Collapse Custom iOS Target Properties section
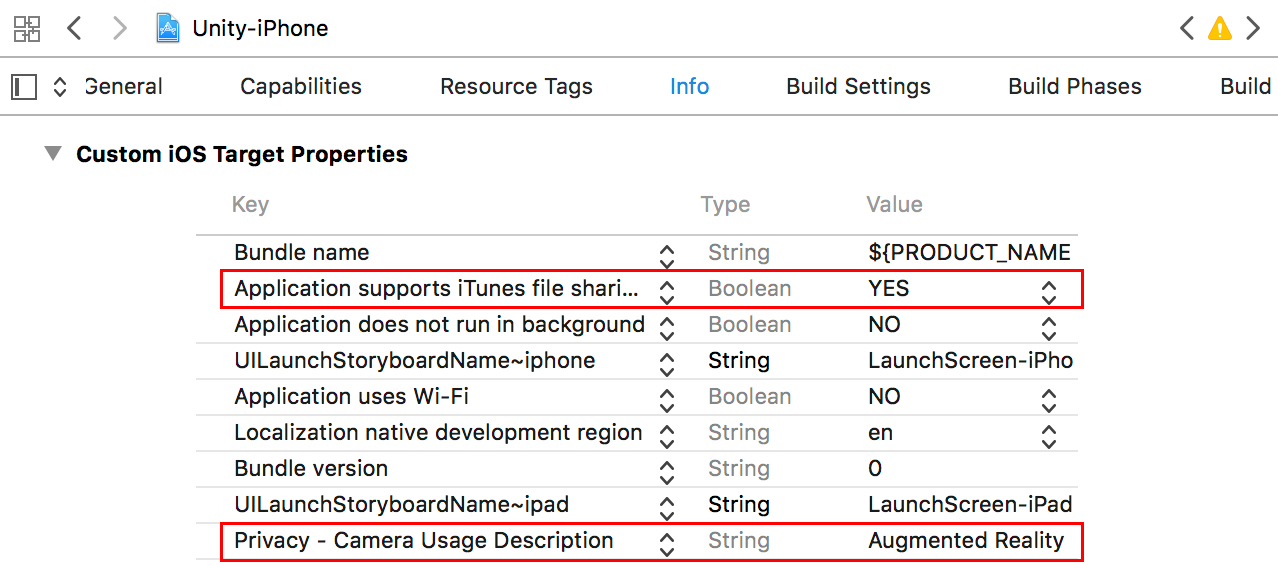1278x566 pixels. pyautogui.click(x=51, y=154)
